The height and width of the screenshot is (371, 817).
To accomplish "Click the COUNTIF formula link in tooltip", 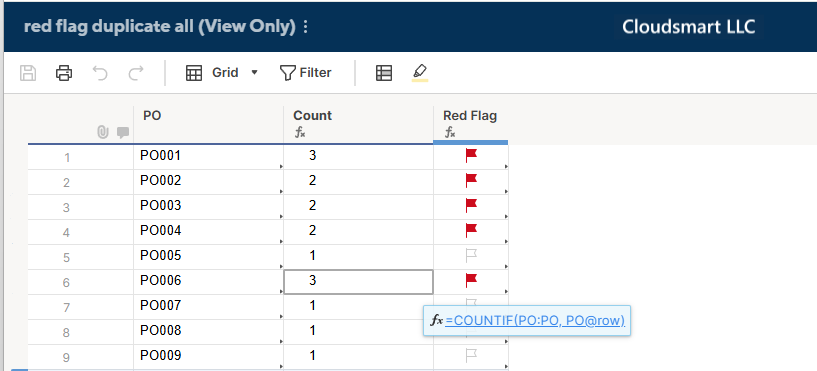I will (x=535, y=320).
